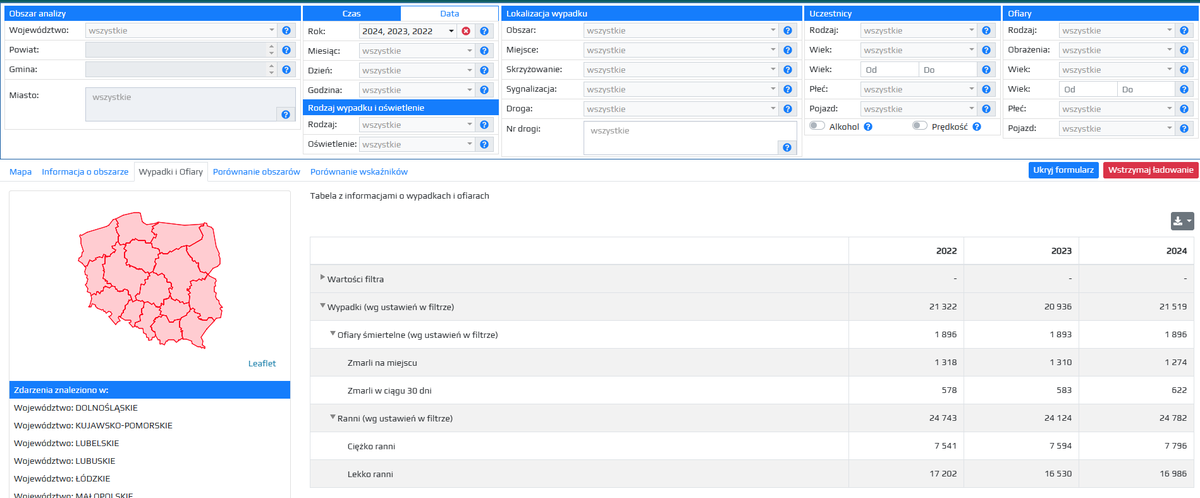Open the help icon inside the Miasto box
Image resolution: width=1200 pixels, height=498 pixels.
[287, 115]
